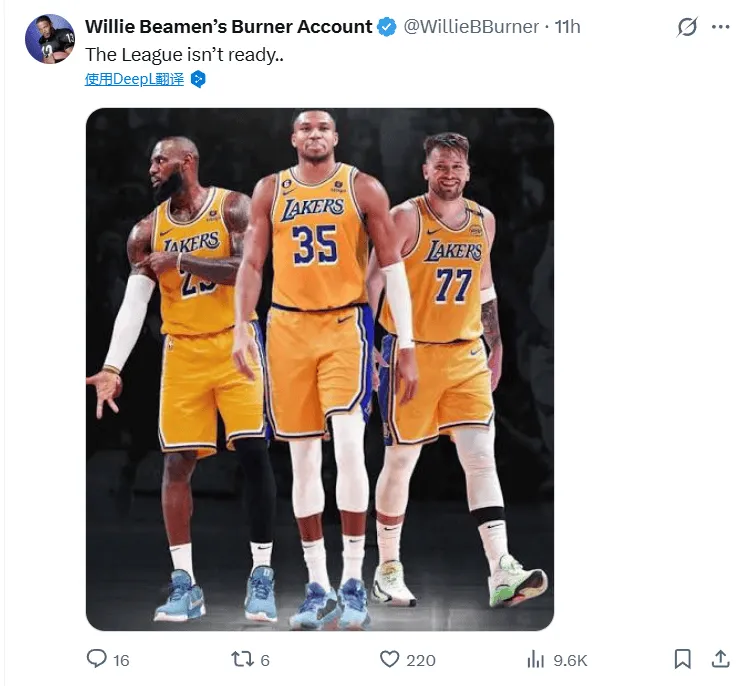This screenshot has height=686, width=746.
Task: Click display name Willie Beamen's Burner Account
Action: point(228,27)
